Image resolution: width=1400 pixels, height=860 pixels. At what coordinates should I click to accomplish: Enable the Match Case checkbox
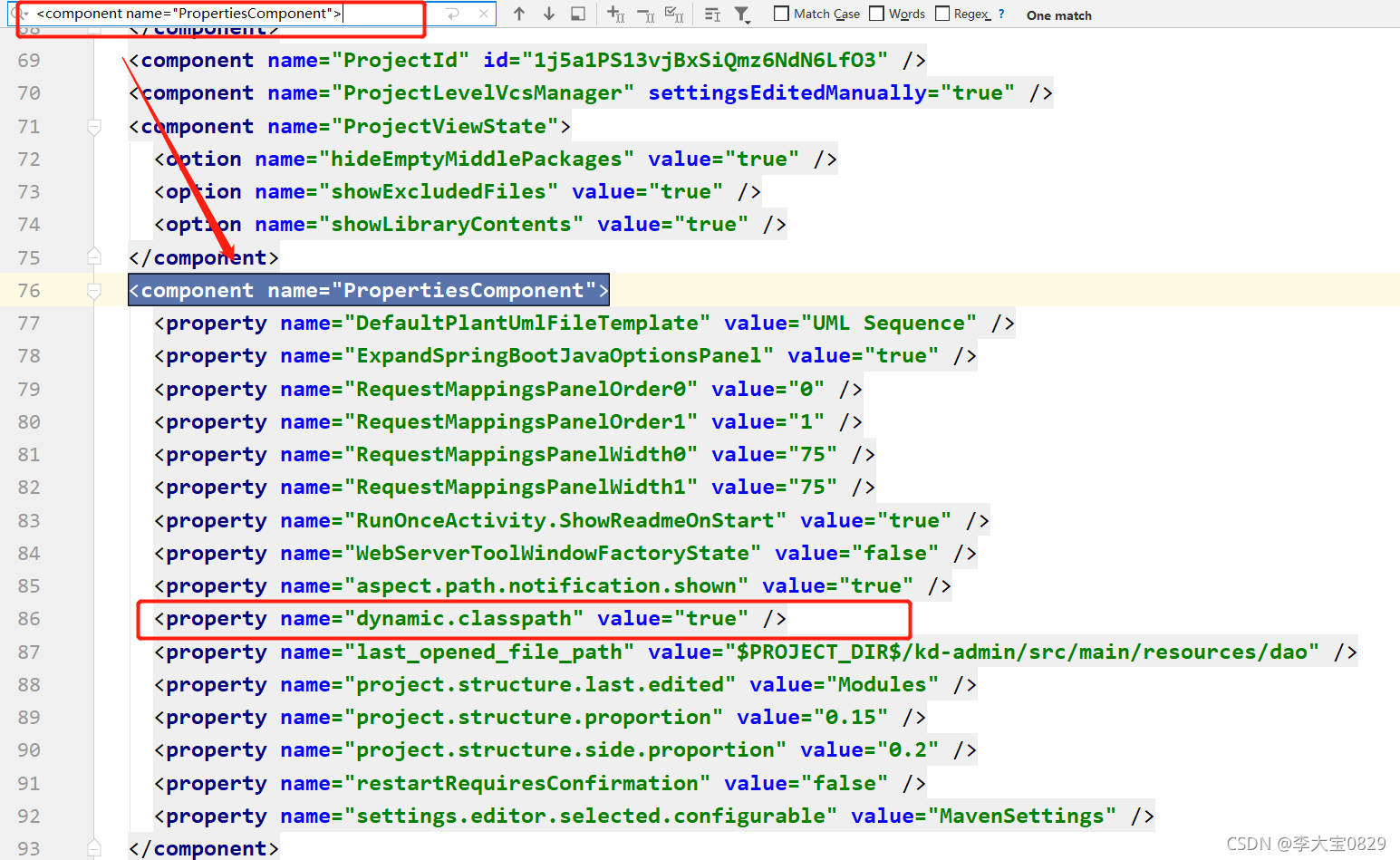tap(781, 13)
